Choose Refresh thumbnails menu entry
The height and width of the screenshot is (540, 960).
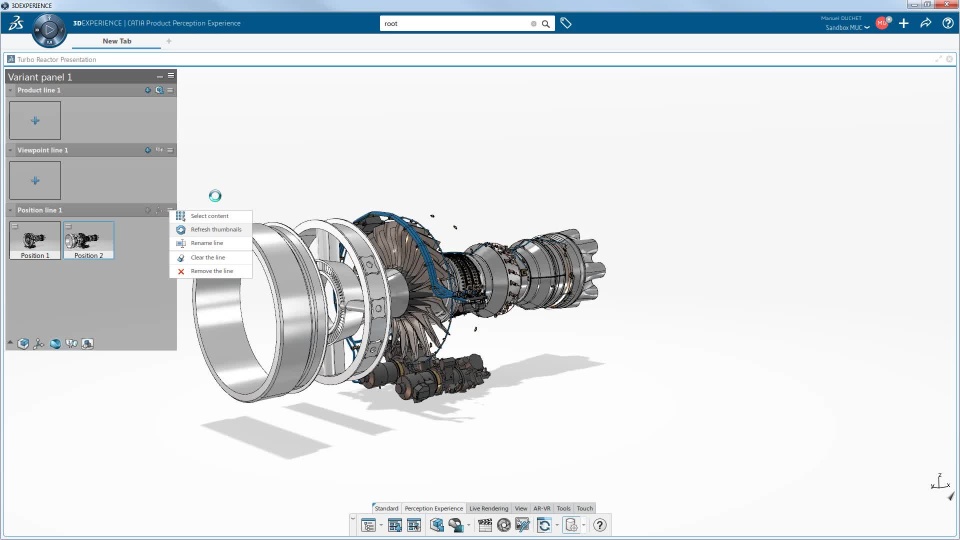click(x=211, y=230)
